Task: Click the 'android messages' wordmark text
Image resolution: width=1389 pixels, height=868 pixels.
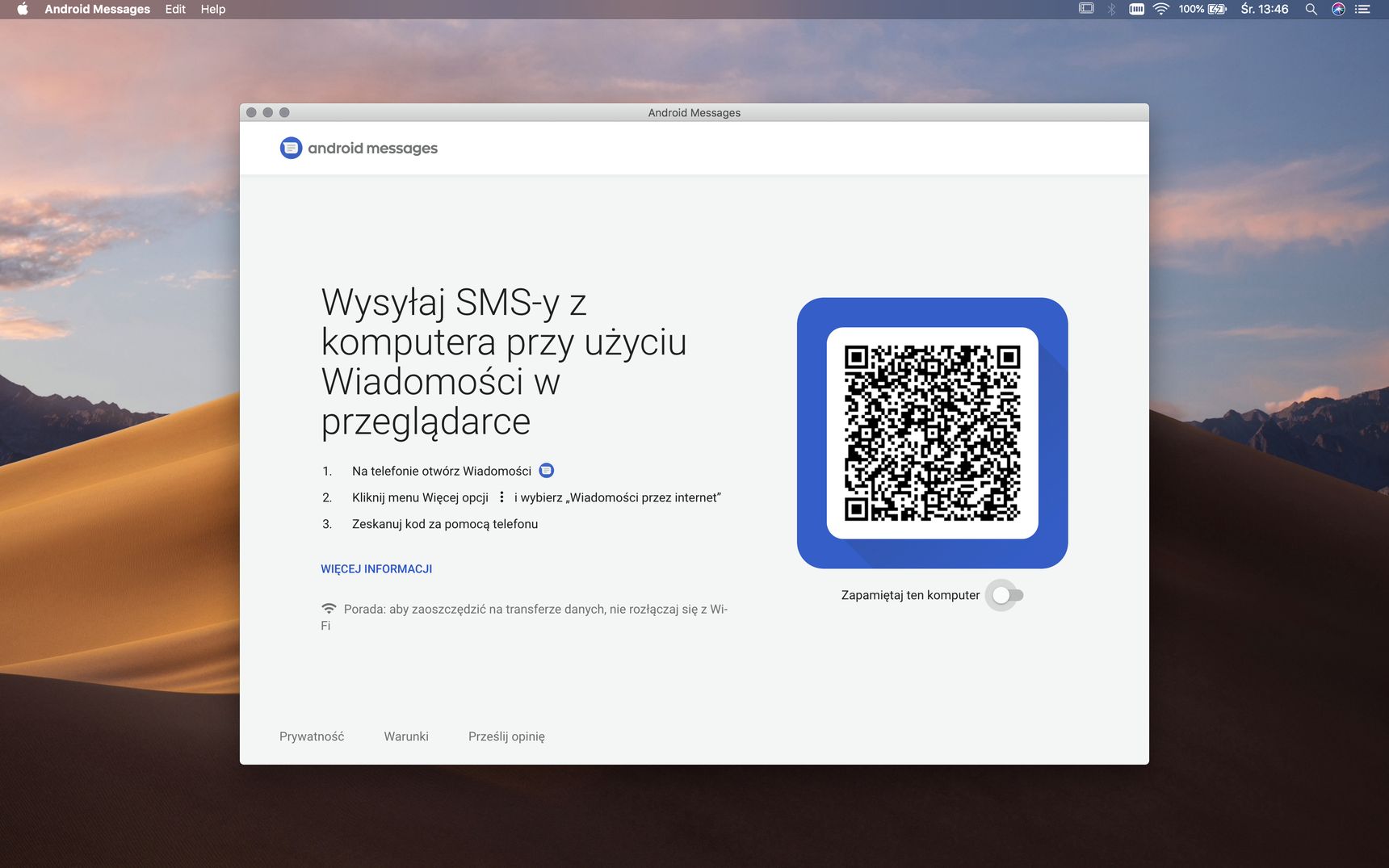Action: 372,148
